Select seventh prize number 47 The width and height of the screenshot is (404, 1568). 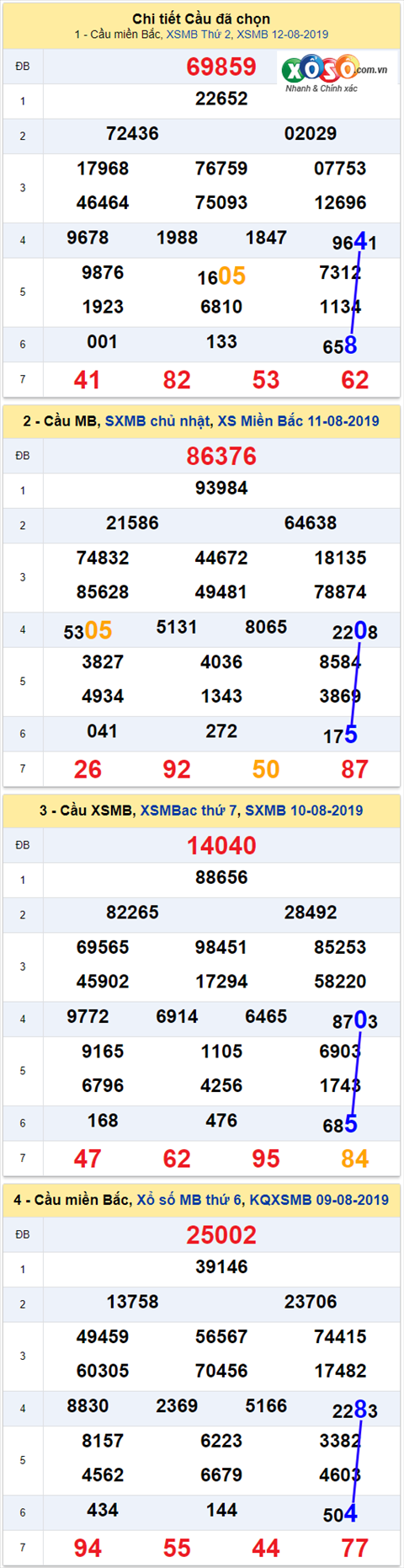[88, 1159]
